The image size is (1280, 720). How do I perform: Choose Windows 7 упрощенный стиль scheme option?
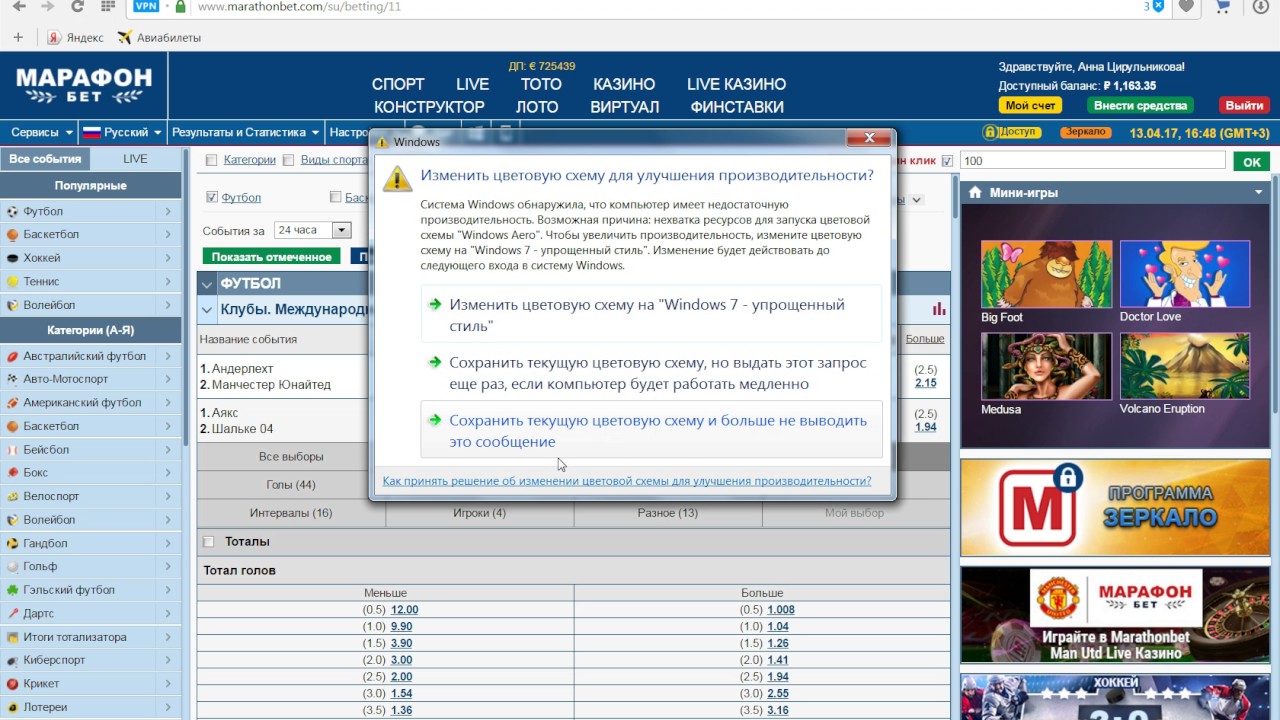[652, 315]
